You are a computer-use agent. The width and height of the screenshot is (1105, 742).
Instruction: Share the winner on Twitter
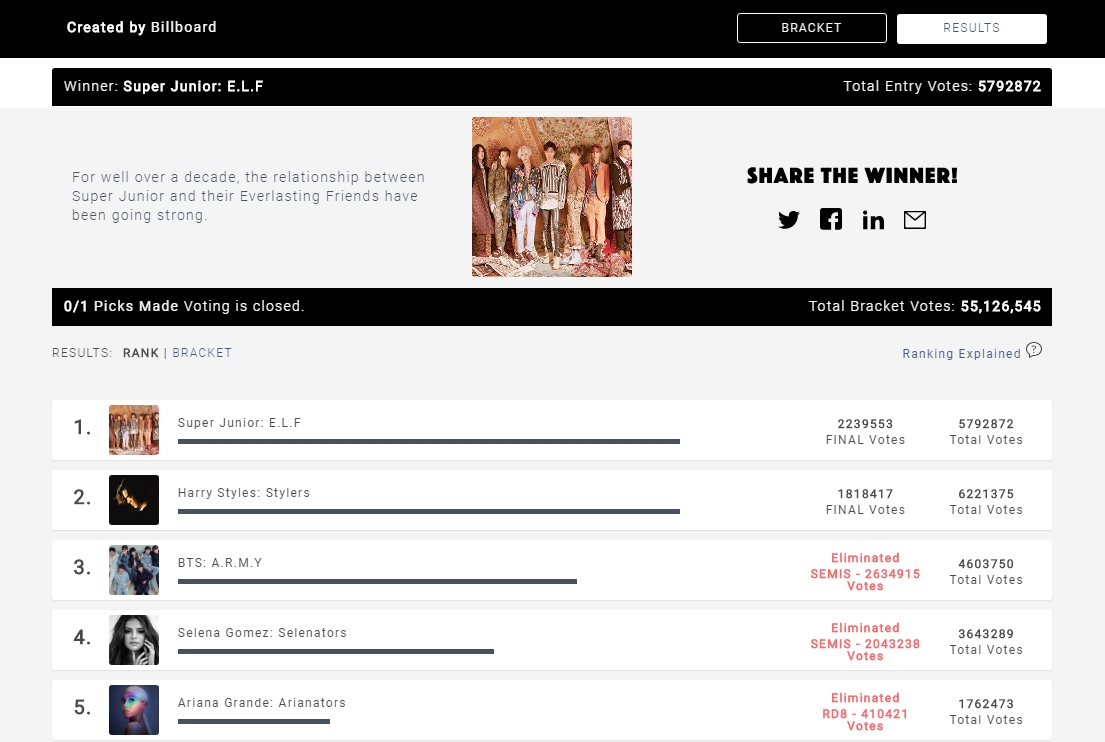point(789,220)
